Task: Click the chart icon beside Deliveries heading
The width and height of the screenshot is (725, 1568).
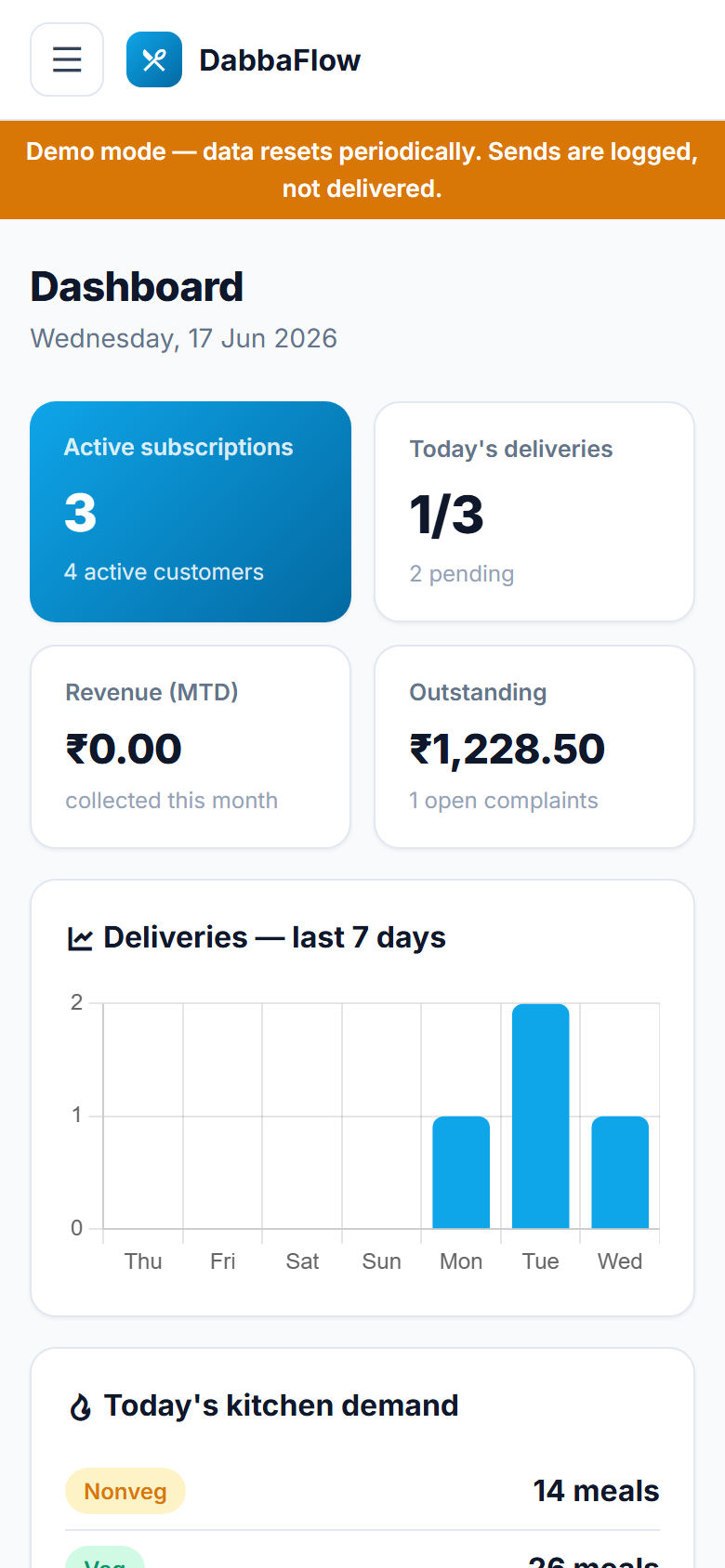Action: click(81, 939)
